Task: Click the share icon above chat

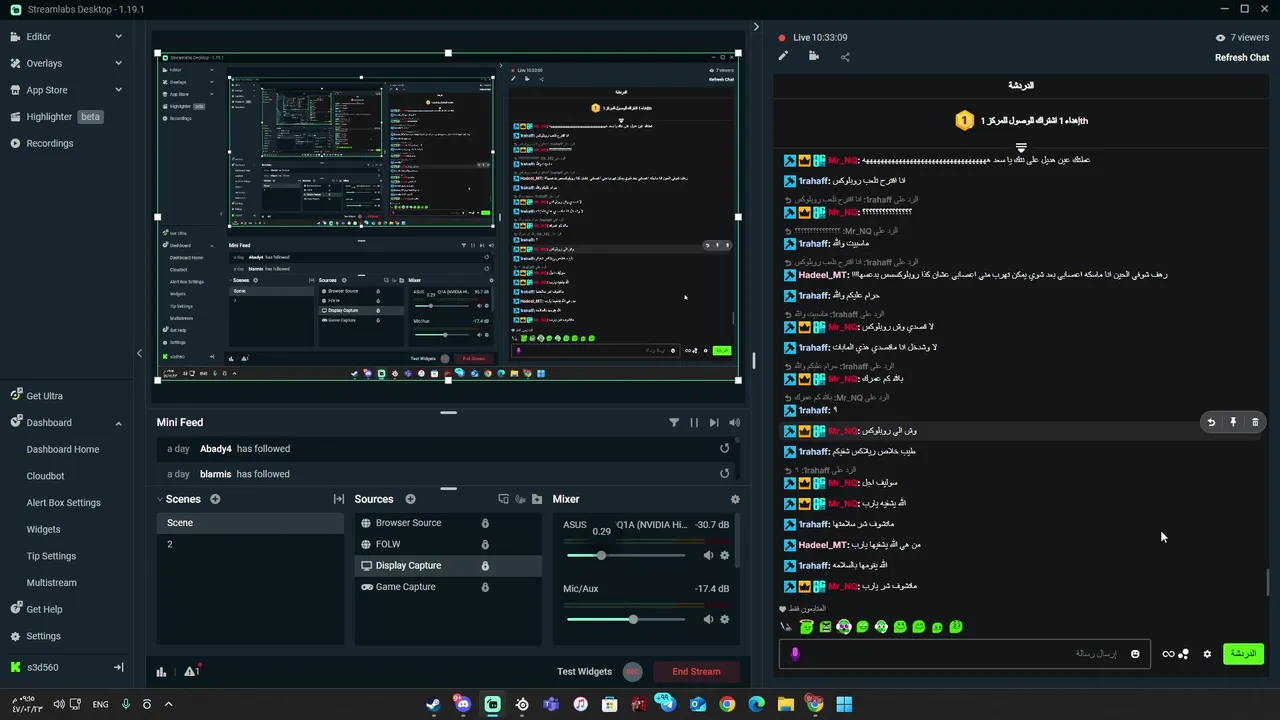Action: coord(845,57)
